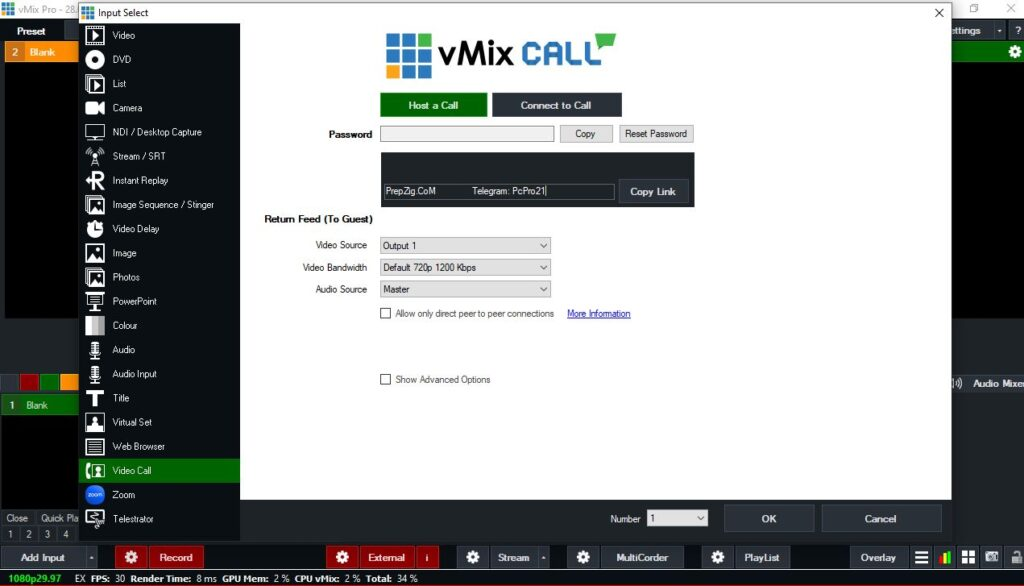Screen dimensions: 1024x586
Task: Open the hamburger menu icon in bottom bar
Action: point(921,557)
